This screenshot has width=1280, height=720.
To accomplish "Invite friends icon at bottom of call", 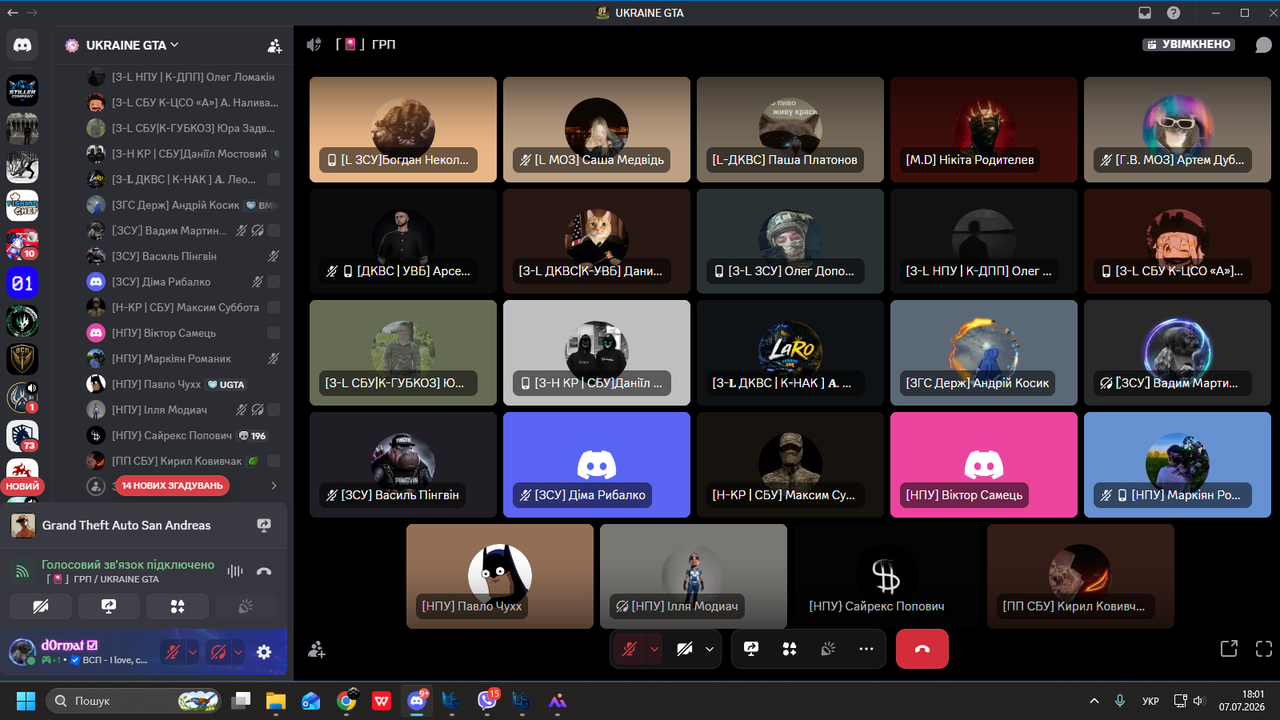I will coord(317,650).
